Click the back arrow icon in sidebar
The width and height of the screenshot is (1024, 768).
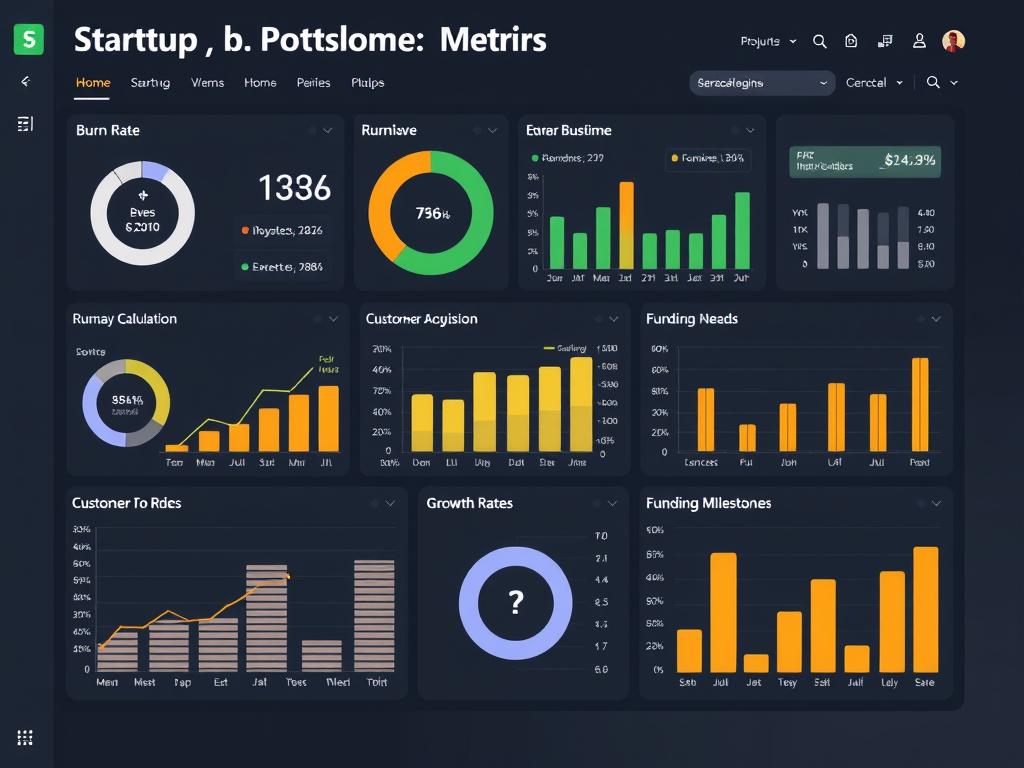[x=26, y=82]
